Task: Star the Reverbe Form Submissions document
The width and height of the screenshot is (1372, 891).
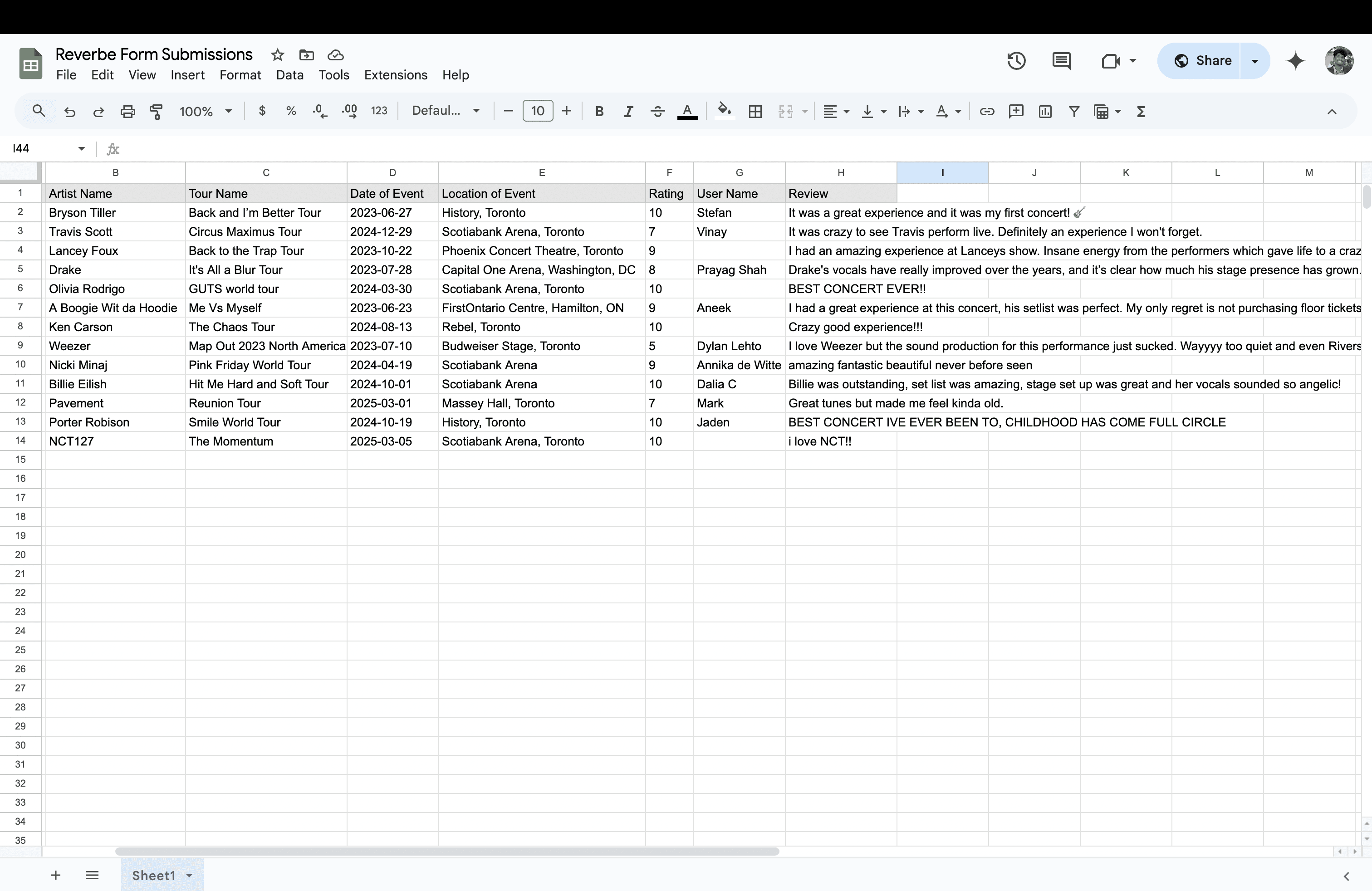Action: point(277,55)
